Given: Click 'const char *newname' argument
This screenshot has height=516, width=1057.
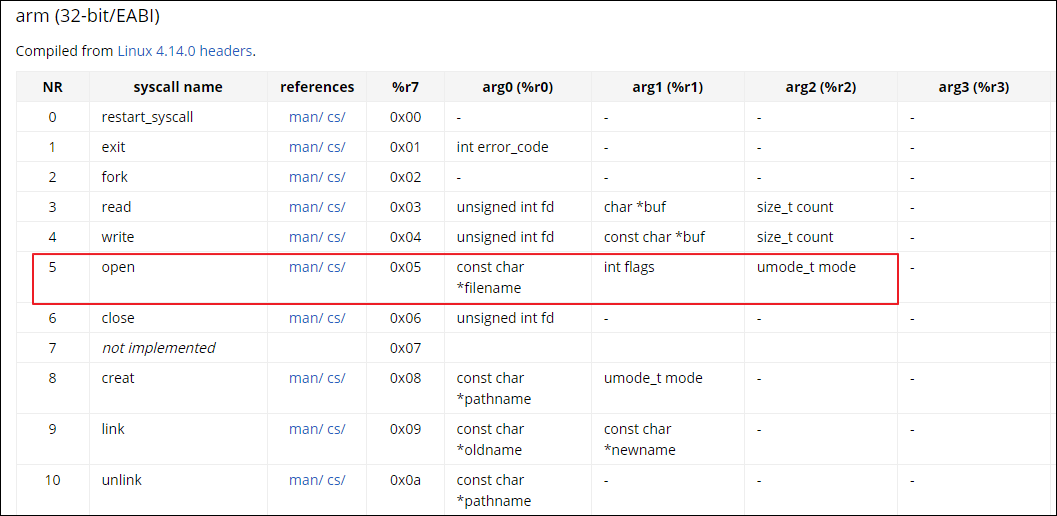Looking at the screenshot, I should [x=640, y=439].
